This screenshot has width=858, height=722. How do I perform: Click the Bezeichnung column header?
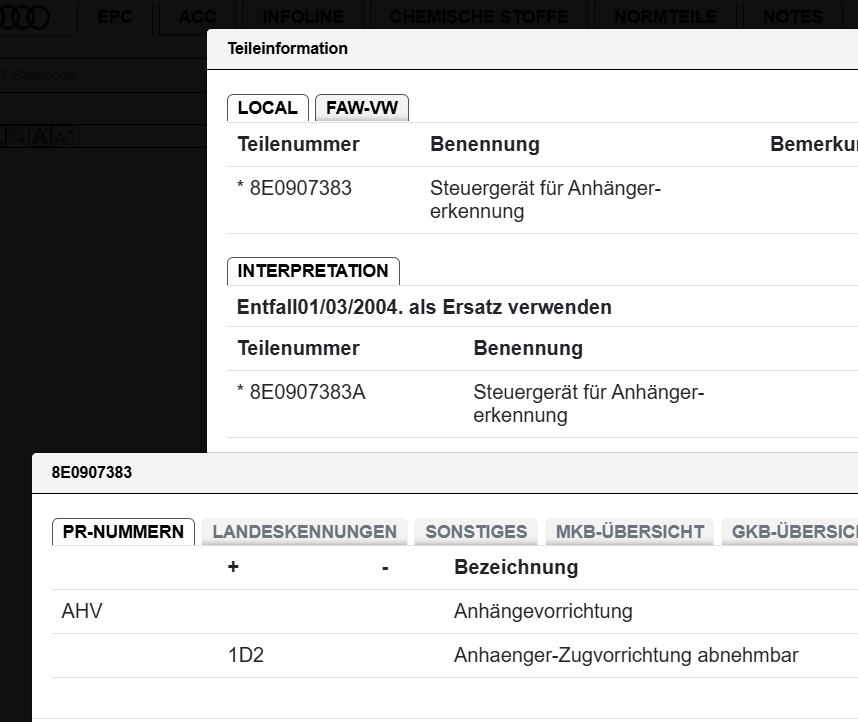pos(516,567)
